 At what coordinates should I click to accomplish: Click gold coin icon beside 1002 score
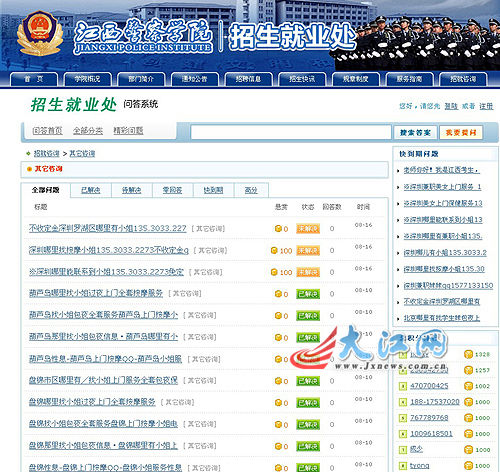pos(468,386)
